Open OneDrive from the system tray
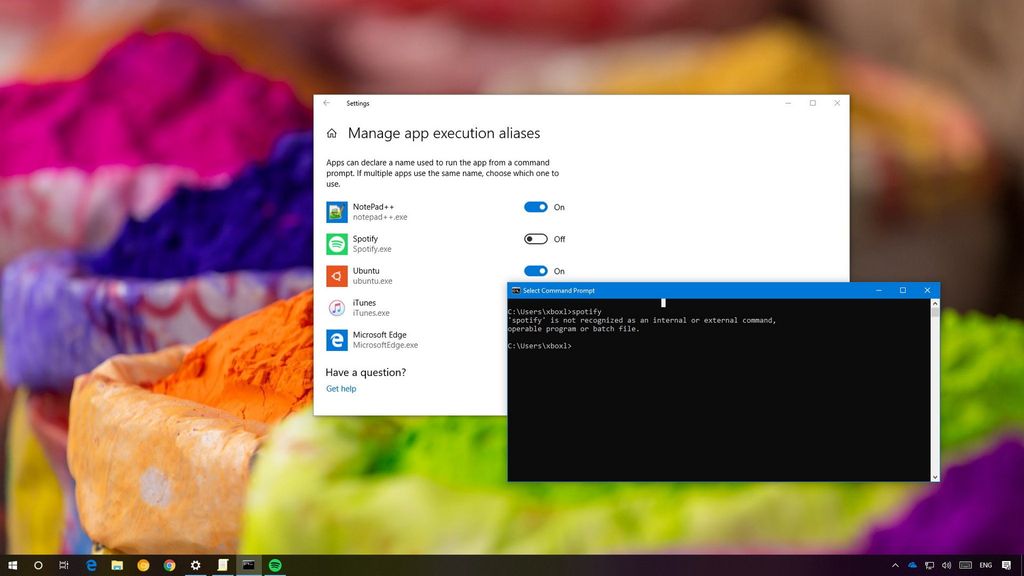This screenshot has height=576, width=1024. pyautogui.click(x=912, y=565)
